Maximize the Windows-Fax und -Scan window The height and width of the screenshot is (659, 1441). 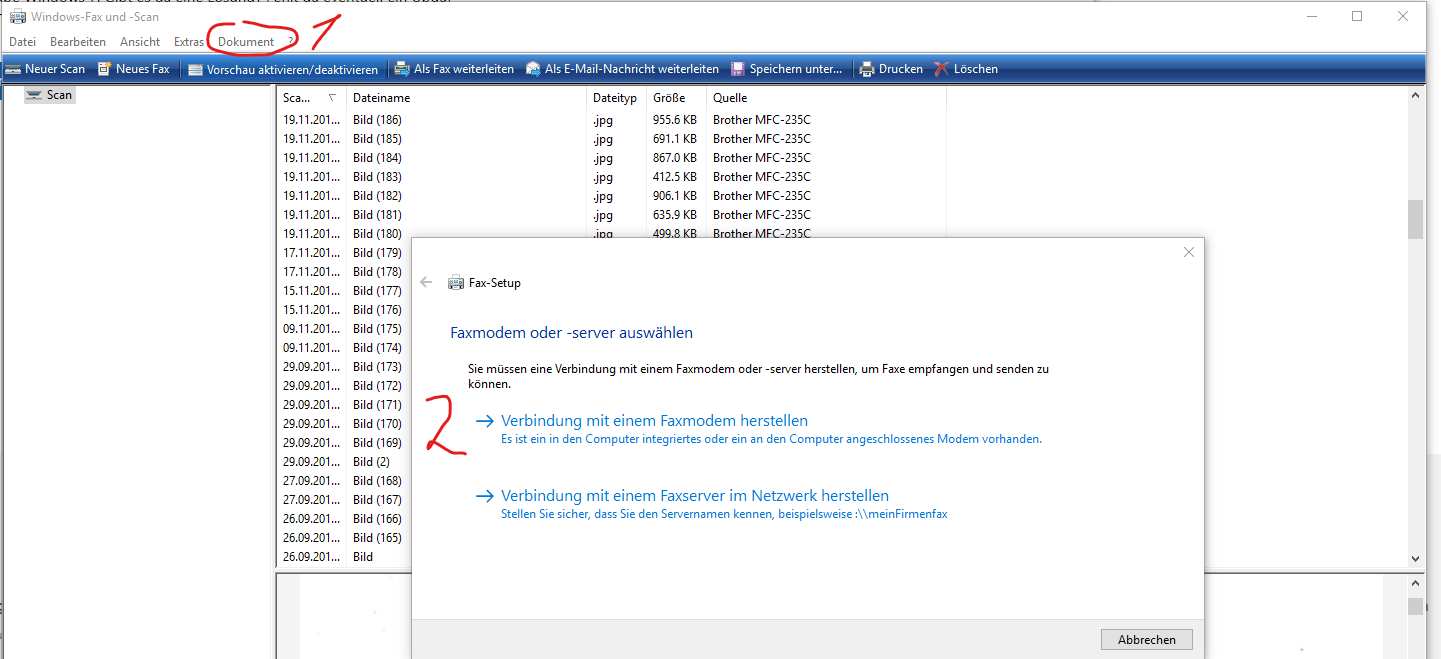click(1357, 16)
